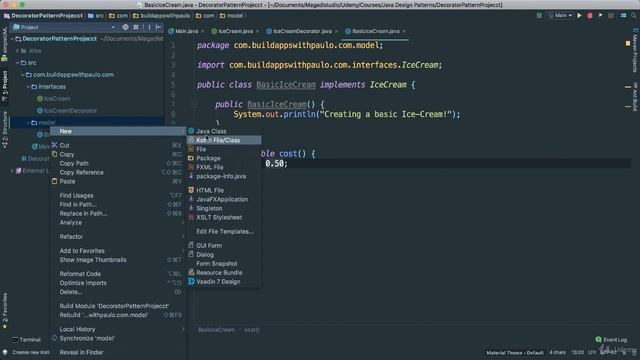Open Search Everywhere magnifier icon
Viewport: 640px width, 360px height.
633,16
